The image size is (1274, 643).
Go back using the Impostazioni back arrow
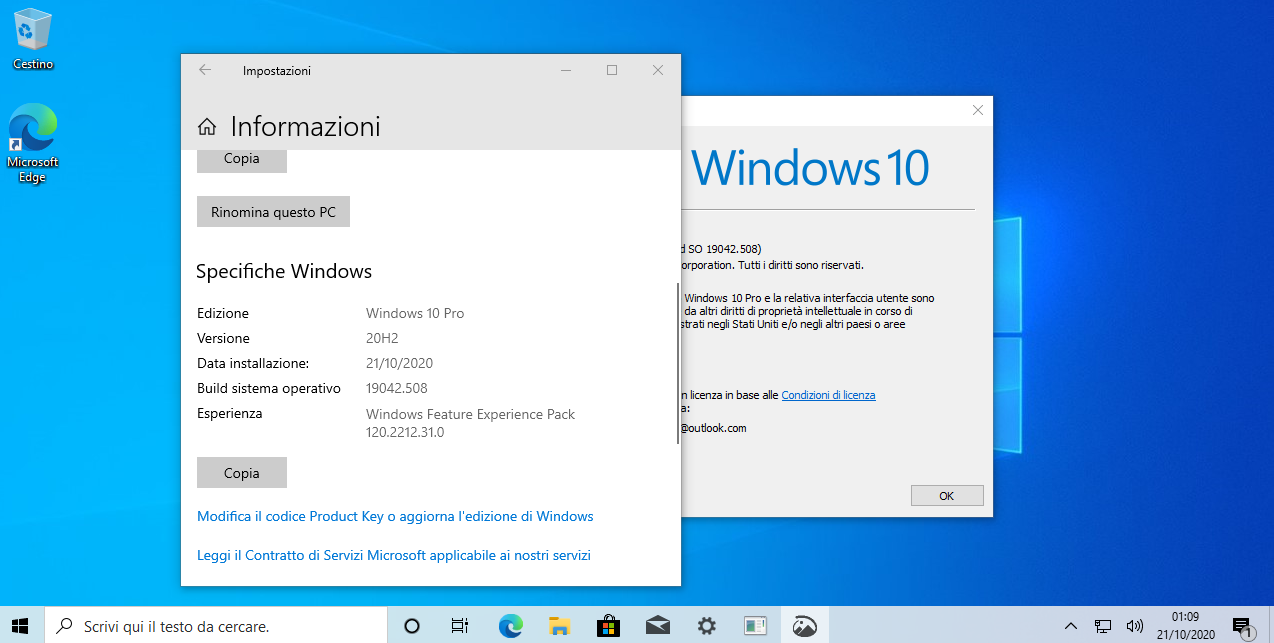205,70
